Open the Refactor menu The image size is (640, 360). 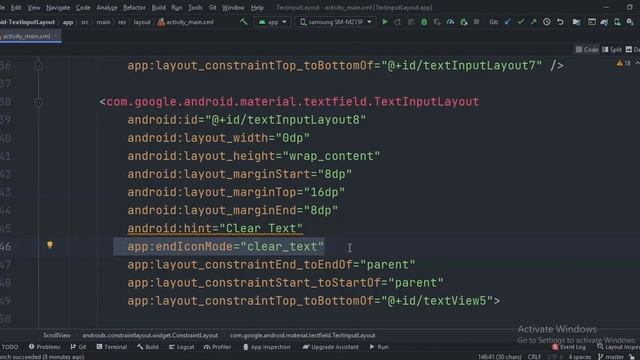click(134, 7)
